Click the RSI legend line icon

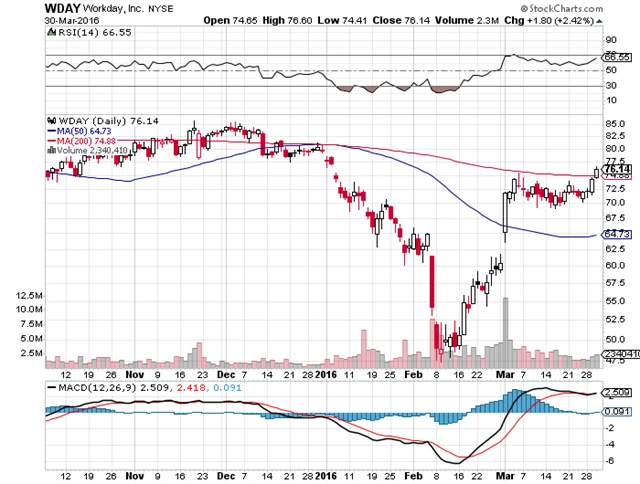click(51, 32)
